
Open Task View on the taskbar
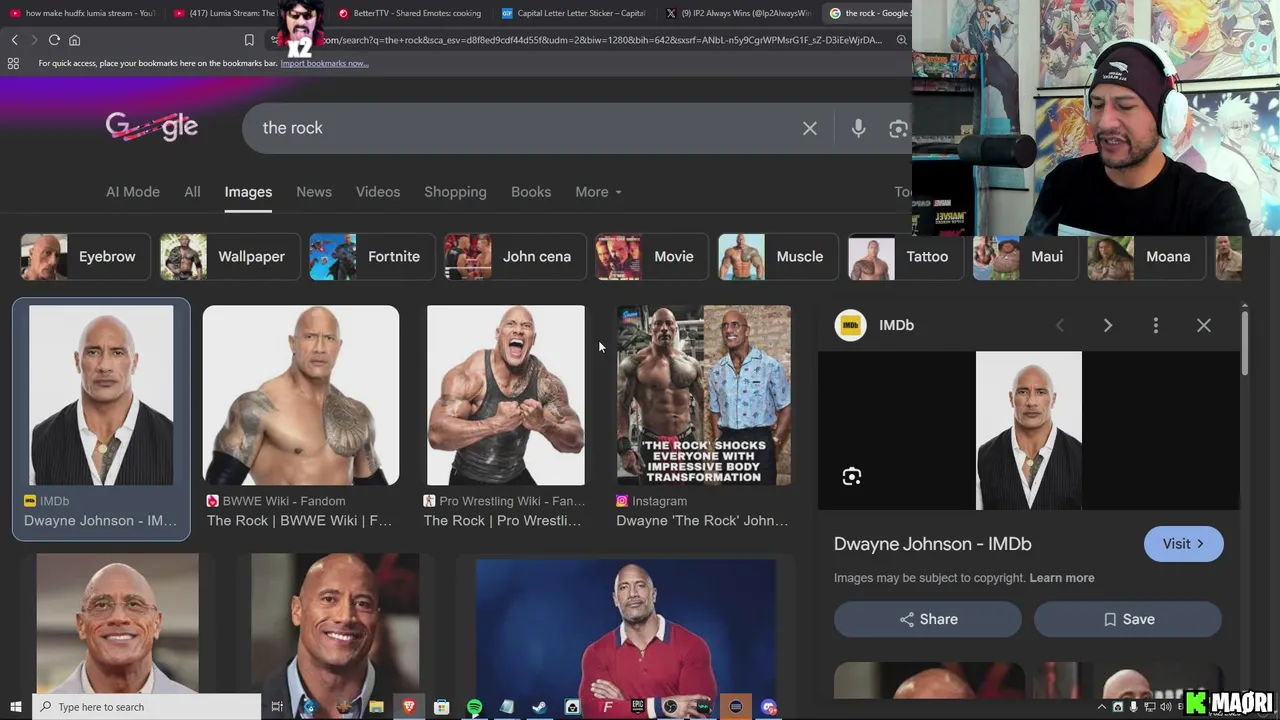point(277,707)
